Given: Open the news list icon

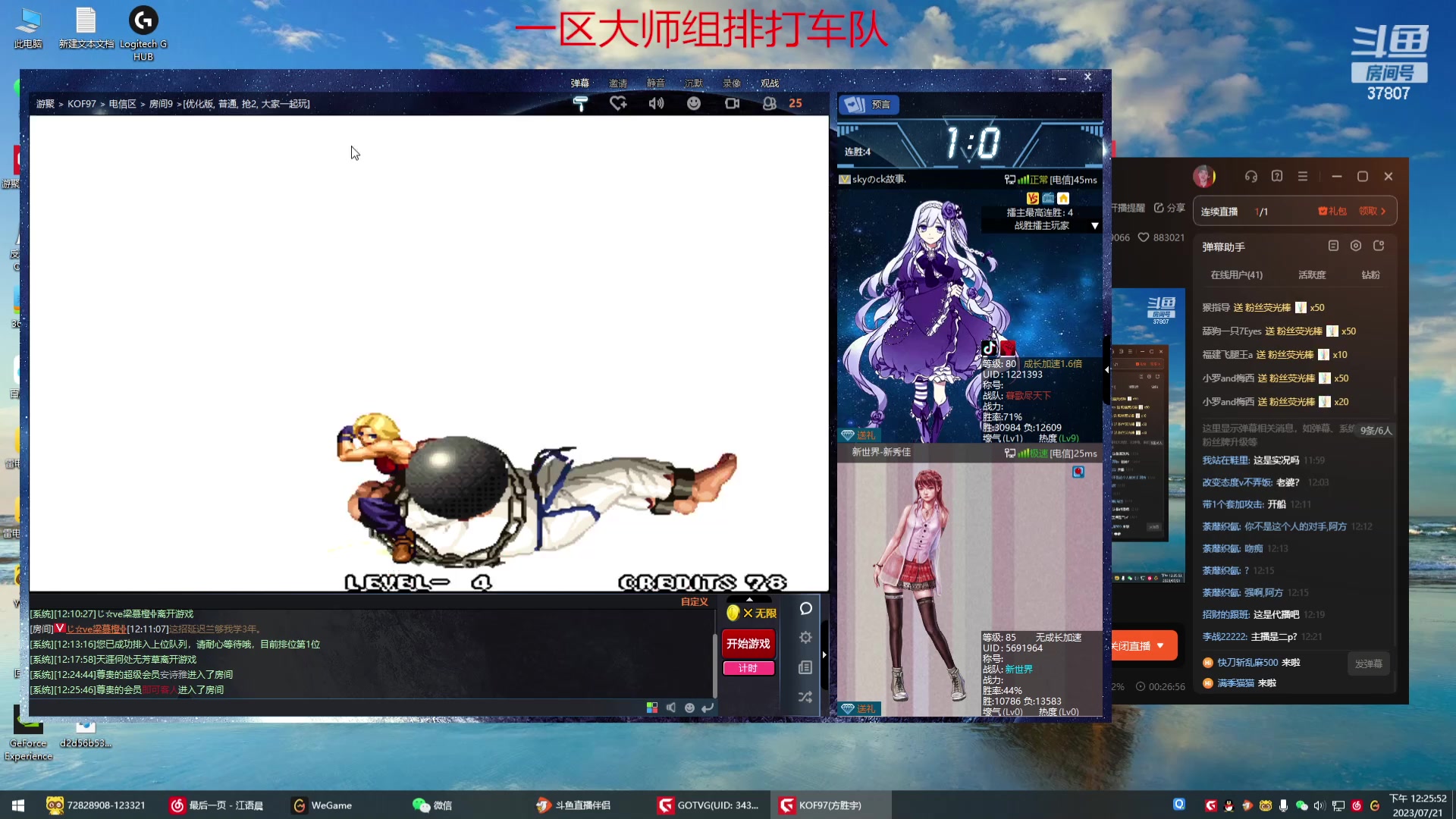Looking at the screenshot, I should coord(805,667).
